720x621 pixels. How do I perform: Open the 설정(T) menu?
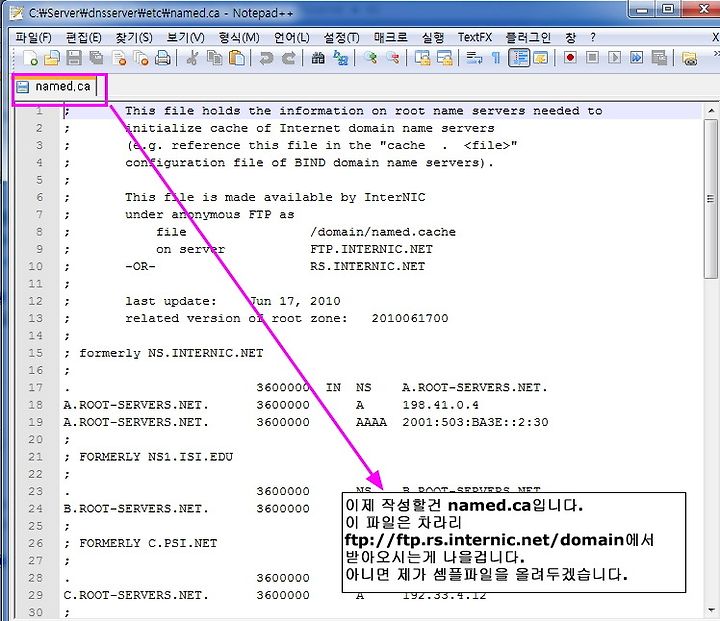pos(342,38)
